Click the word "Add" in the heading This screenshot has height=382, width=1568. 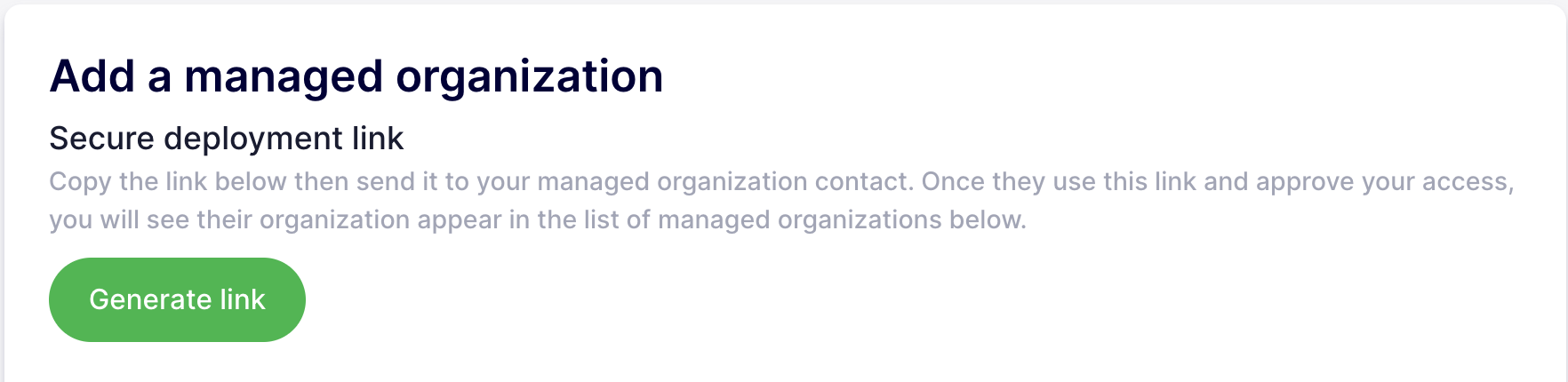(92, 76)
